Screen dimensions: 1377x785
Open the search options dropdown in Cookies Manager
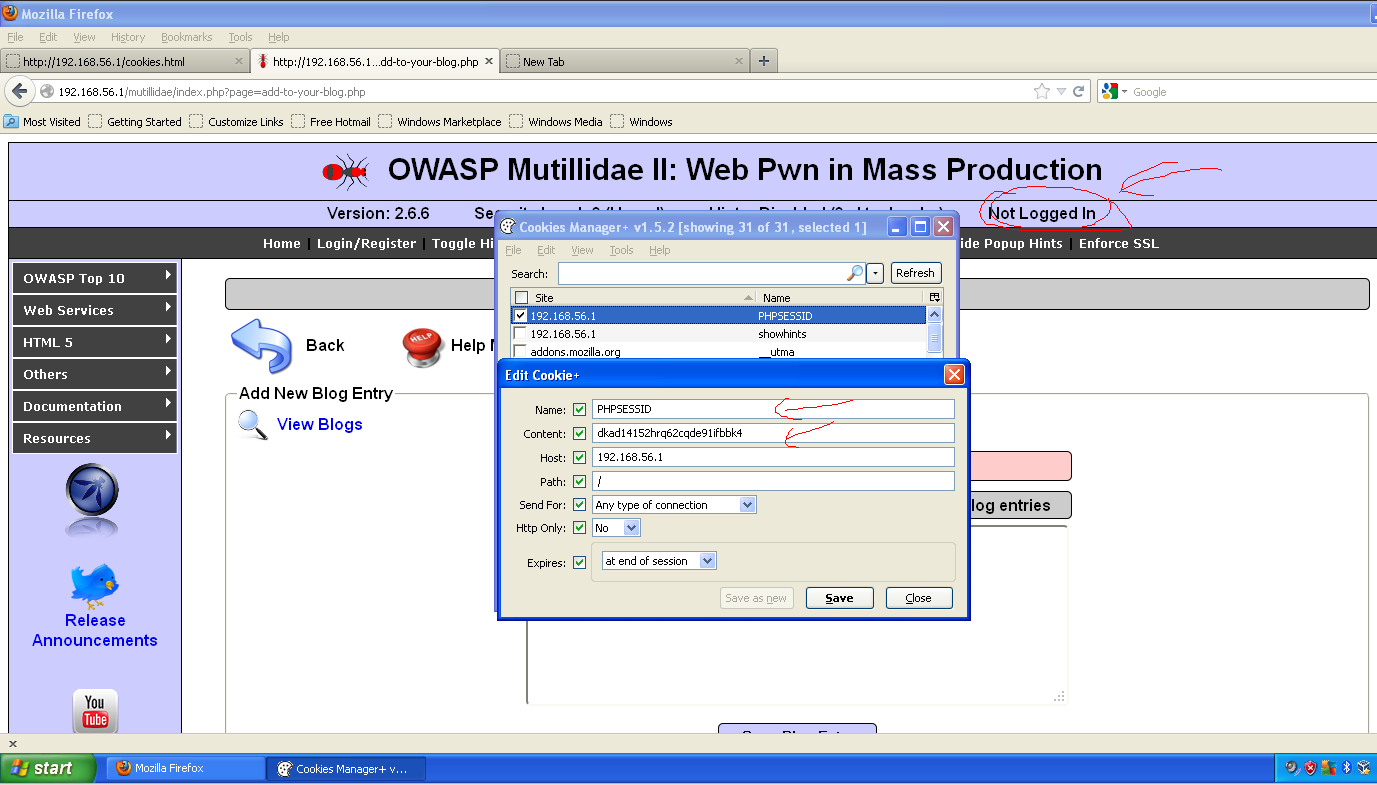pos(875,273)
